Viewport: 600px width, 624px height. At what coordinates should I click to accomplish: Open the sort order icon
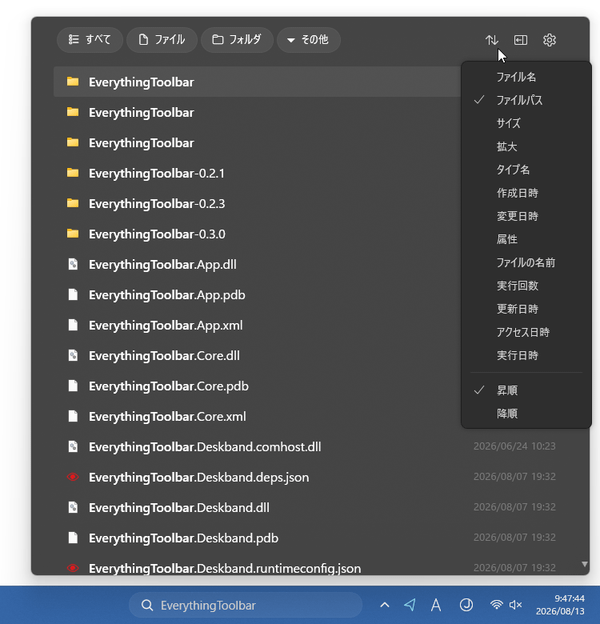click(491, 40)
